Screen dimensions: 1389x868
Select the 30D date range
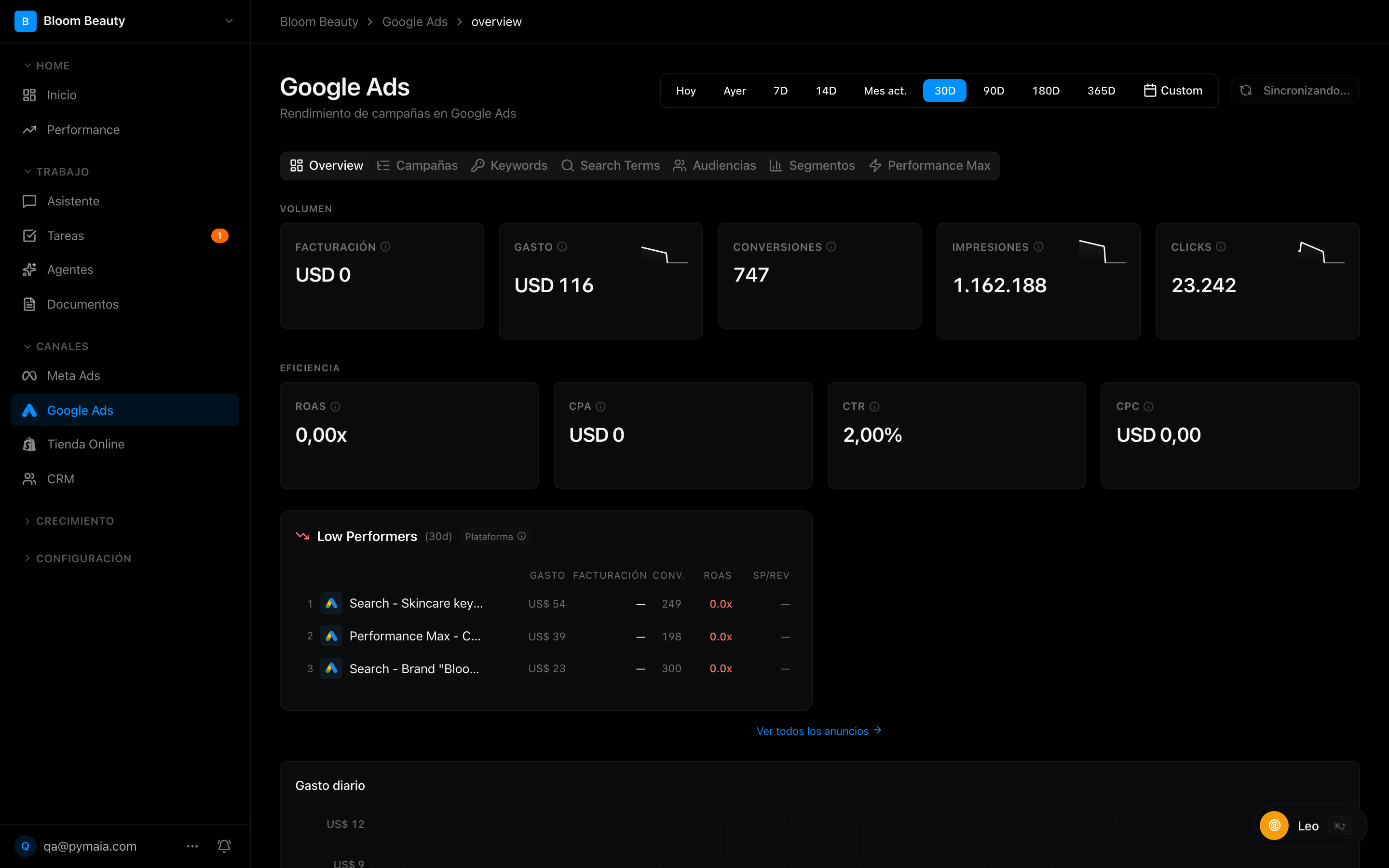[945, 91]
